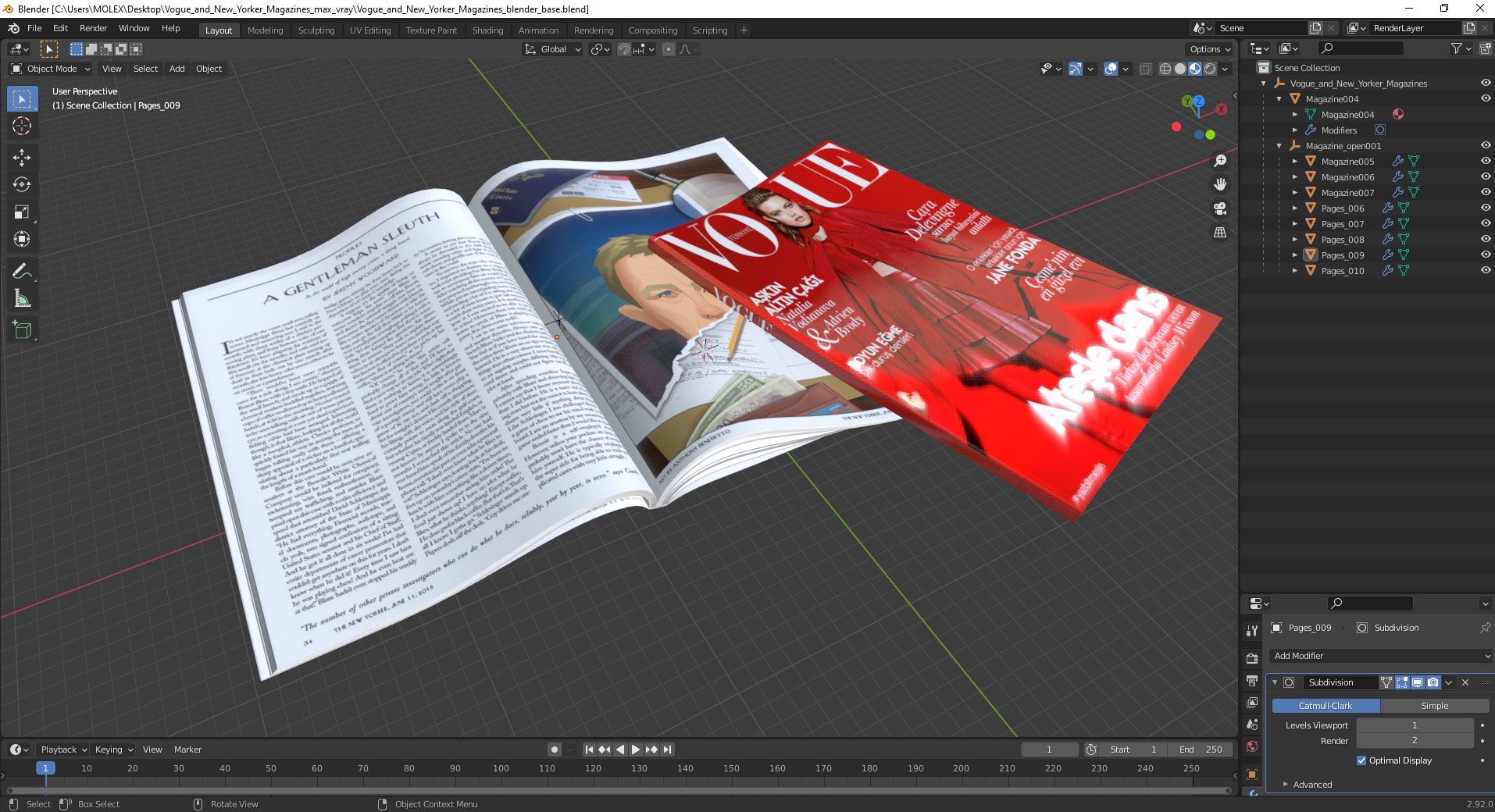
Task: Adjust the Render levels value field
Action: tap(1415, 741)
